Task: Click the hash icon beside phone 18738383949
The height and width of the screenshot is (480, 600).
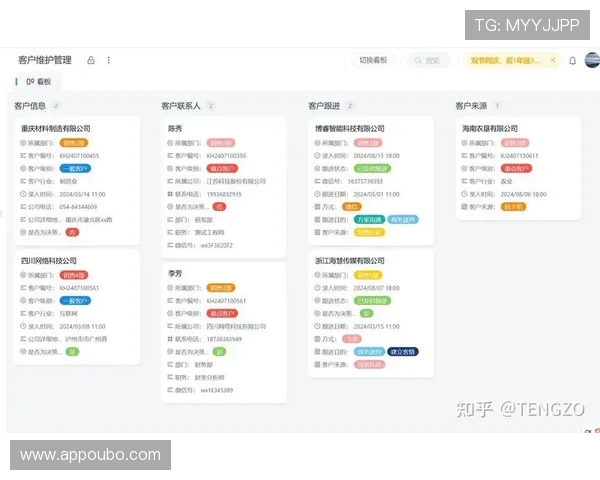Action: [170, 339]
